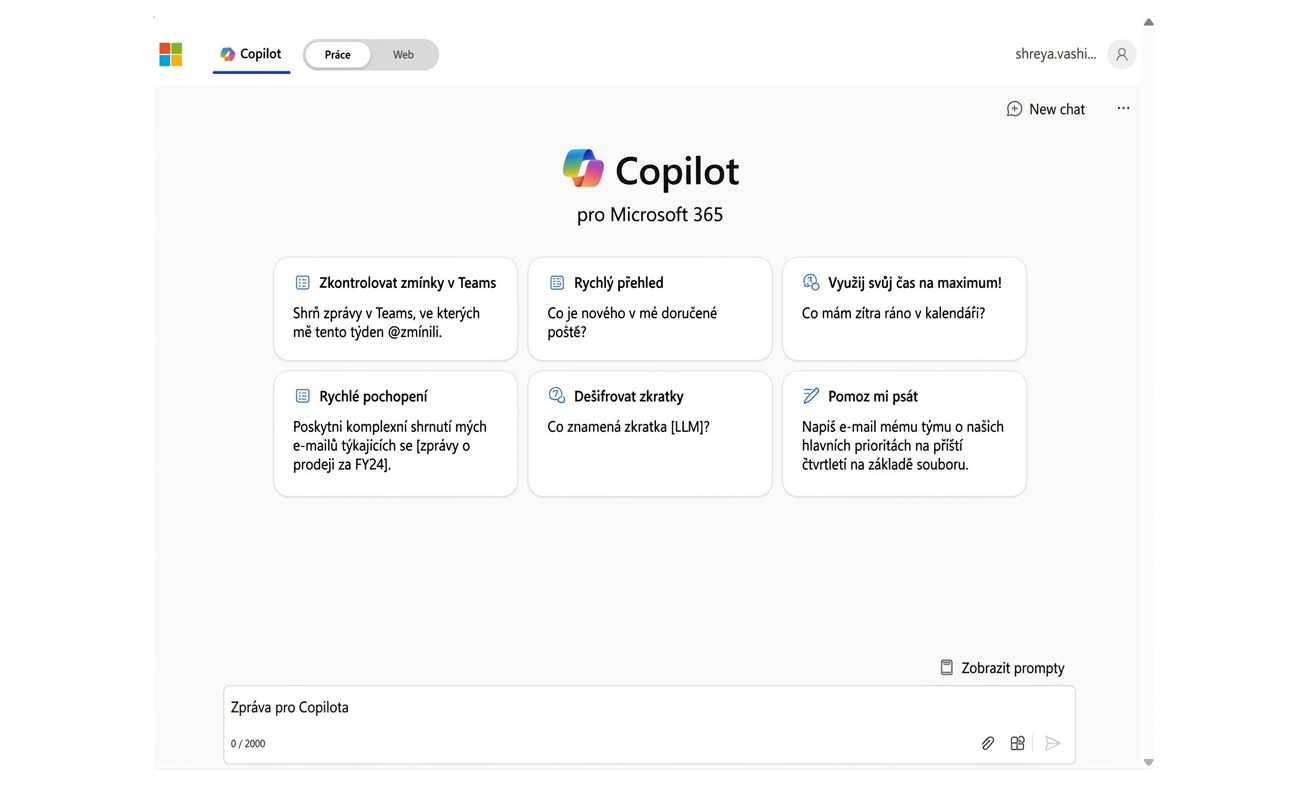
Task: Click text Co je nového v mé doručené poště?
Action: [632, 322]
